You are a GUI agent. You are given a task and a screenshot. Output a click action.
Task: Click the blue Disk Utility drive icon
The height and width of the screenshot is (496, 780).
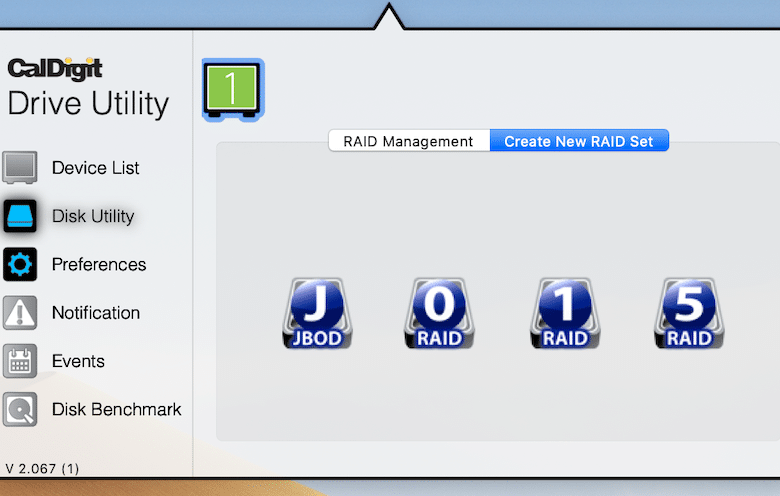pos(20,216)
